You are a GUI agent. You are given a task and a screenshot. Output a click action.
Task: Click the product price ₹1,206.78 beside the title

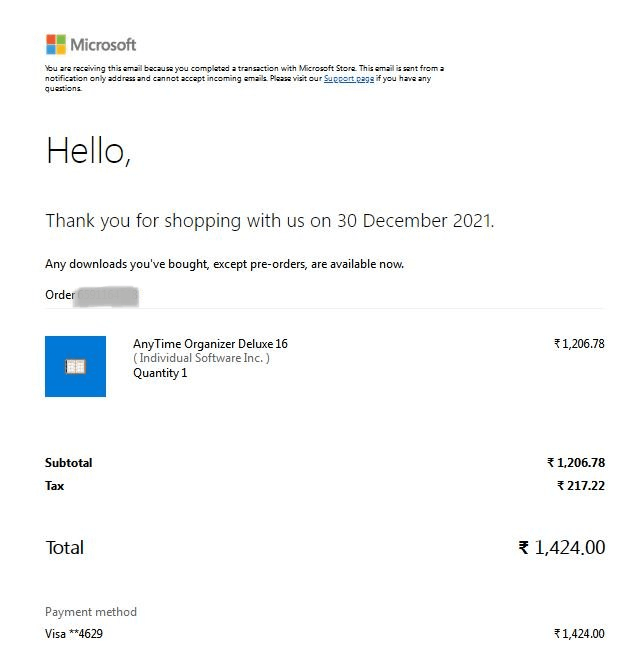pos(579,344)
